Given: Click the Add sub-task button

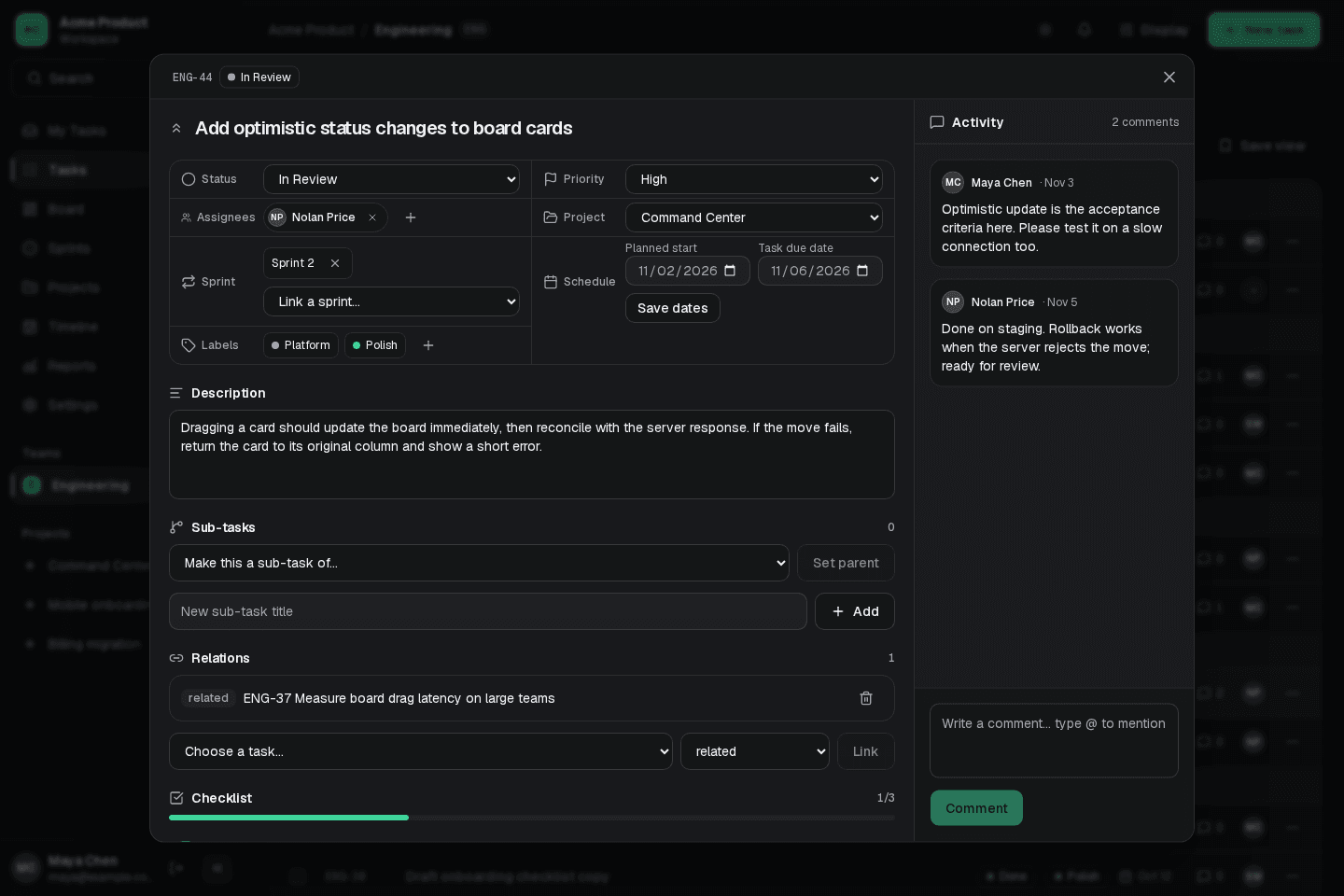Looking at the screenshot, I should [855, 611].
